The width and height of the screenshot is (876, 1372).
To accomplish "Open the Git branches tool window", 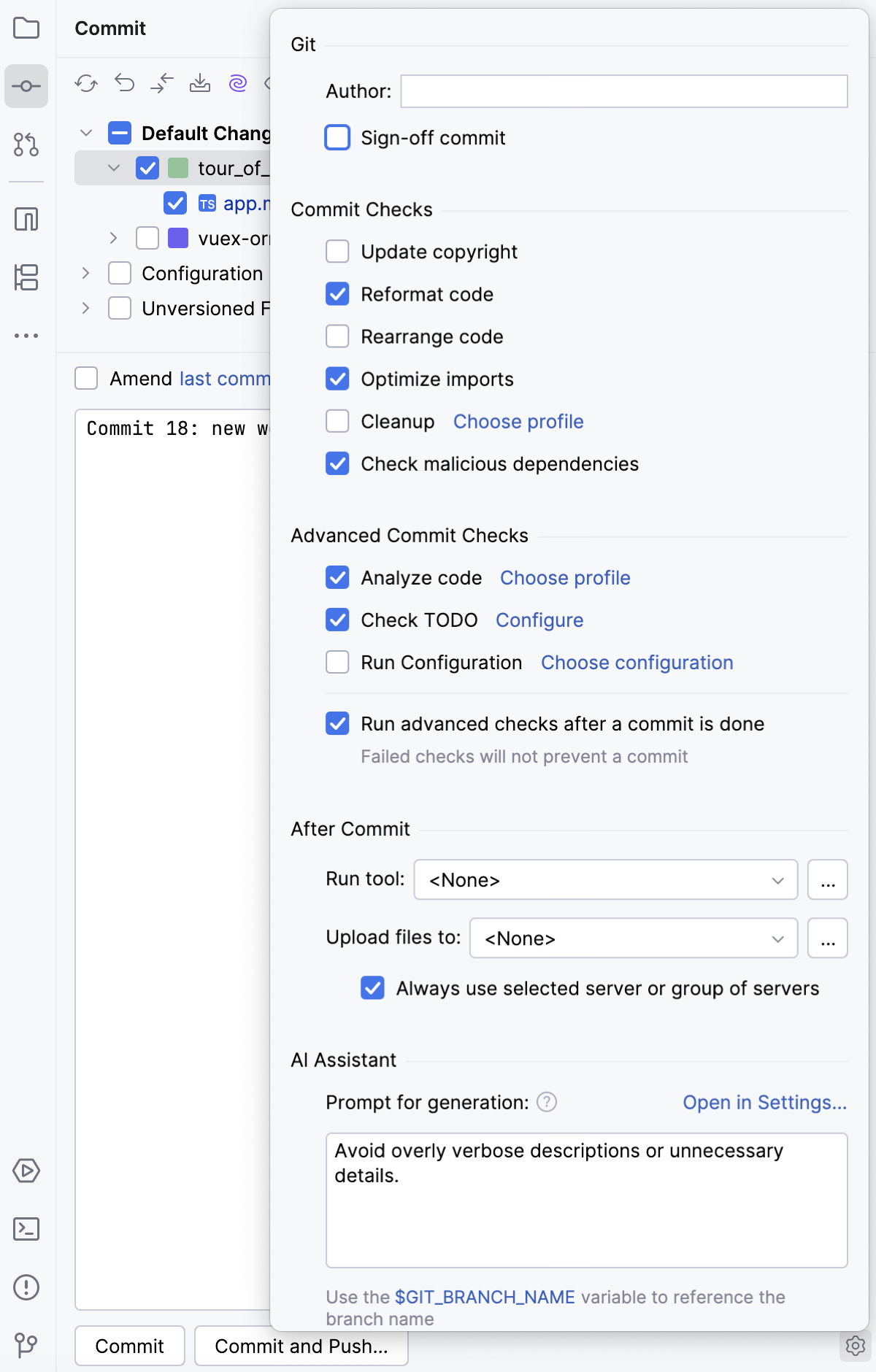I will pos(26,1344).
